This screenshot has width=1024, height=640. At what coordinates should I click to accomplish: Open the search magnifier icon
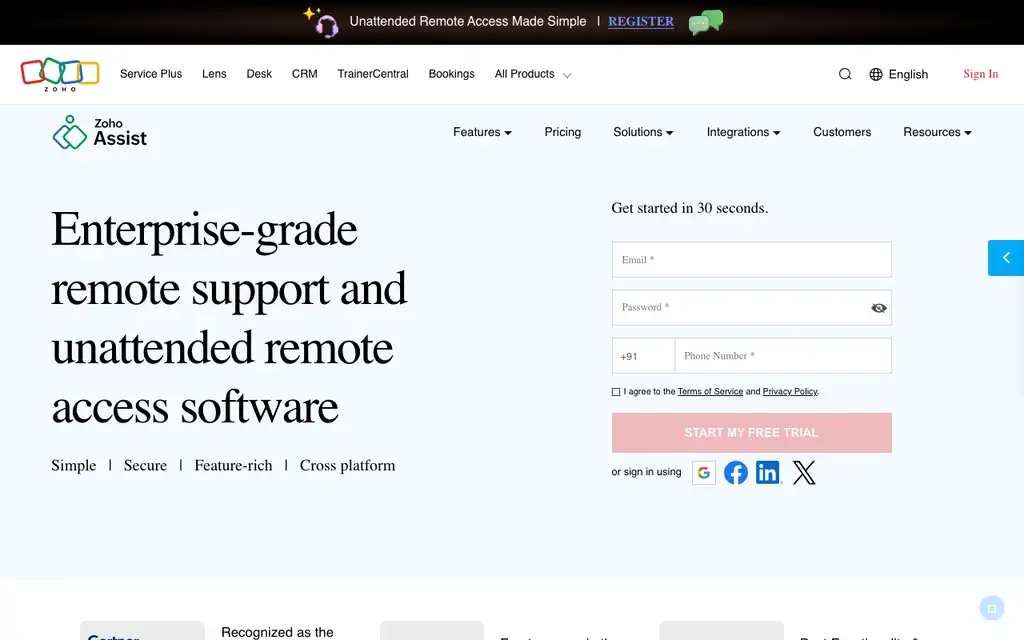(844, 74)
